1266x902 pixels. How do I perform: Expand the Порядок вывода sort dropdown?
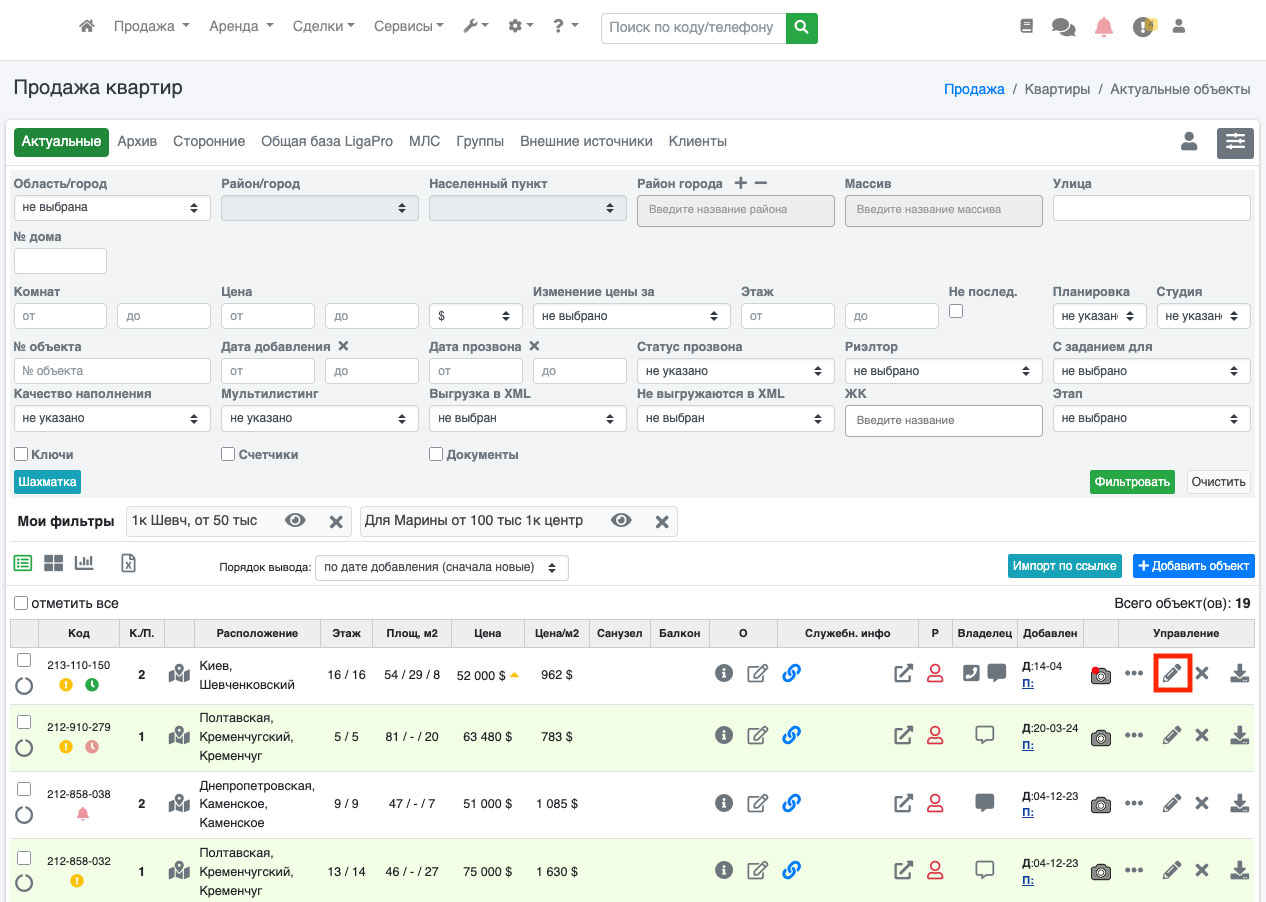tap(441, 568)
